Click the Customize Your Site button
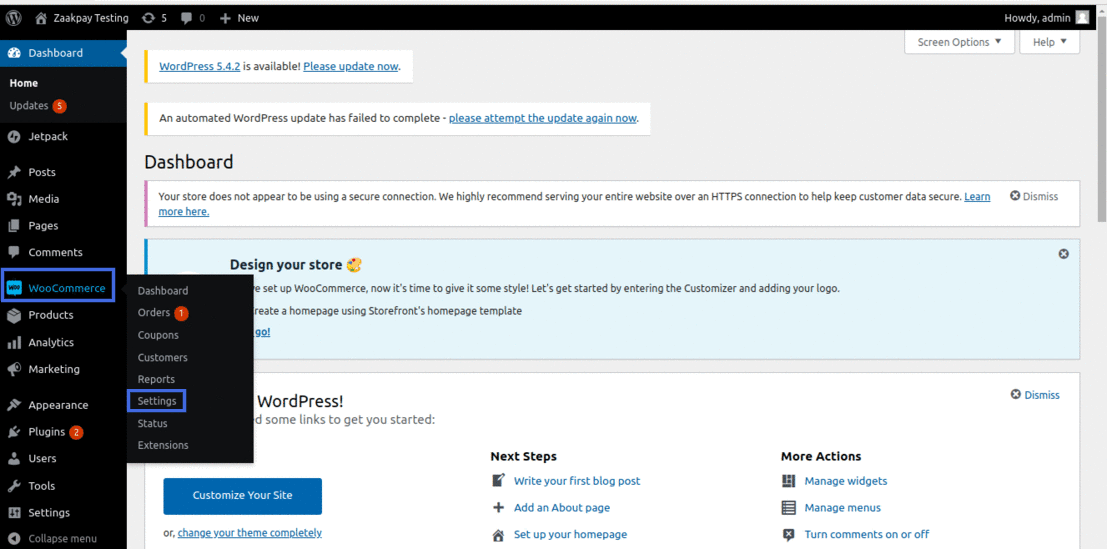This screenshot has width=1107, height=549. 242,496
